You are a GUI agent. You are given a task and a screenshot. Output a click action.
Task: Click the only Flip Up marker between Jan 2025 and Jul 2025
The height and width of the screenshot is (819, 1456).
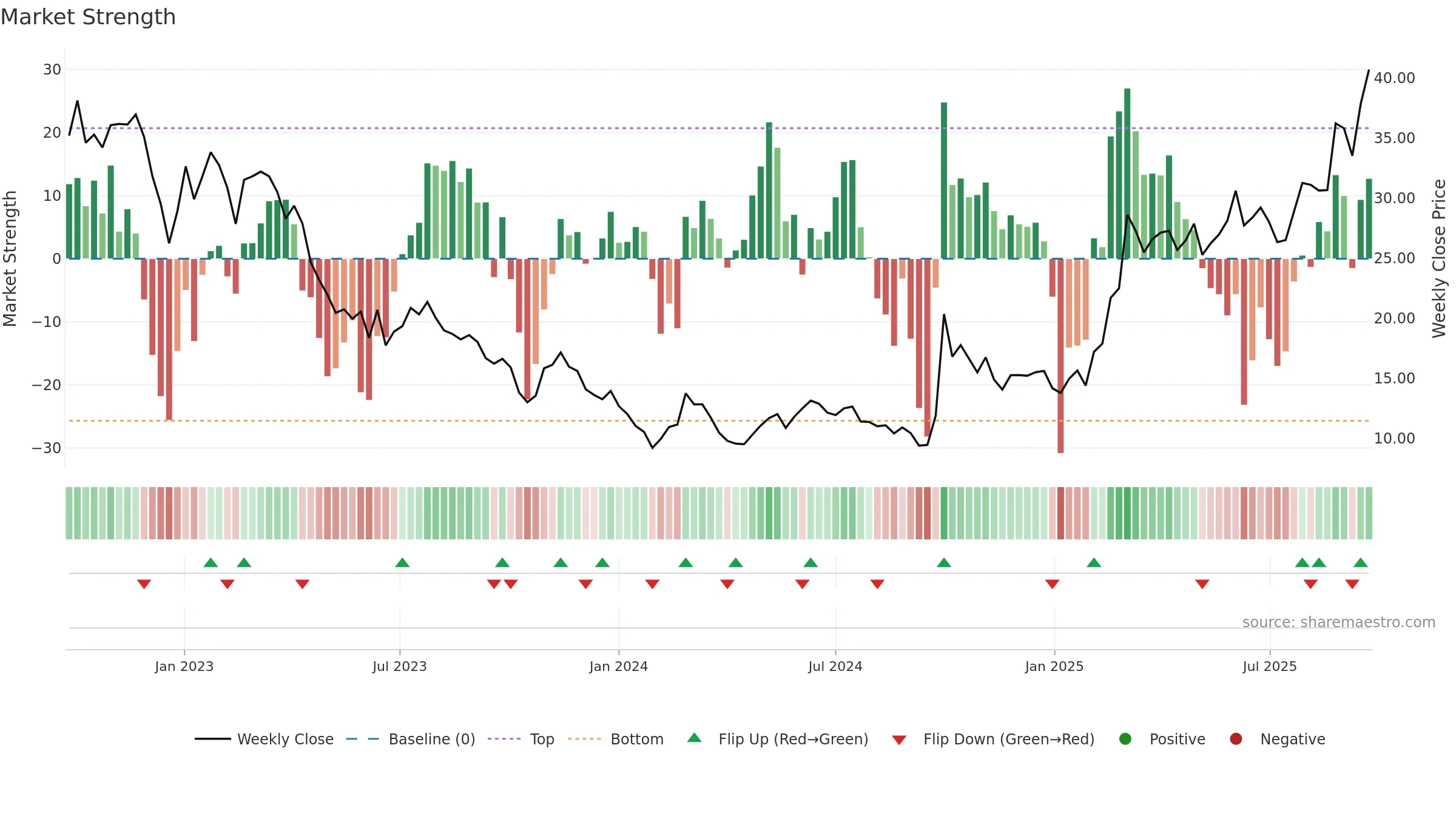(x=1094, y=562)
